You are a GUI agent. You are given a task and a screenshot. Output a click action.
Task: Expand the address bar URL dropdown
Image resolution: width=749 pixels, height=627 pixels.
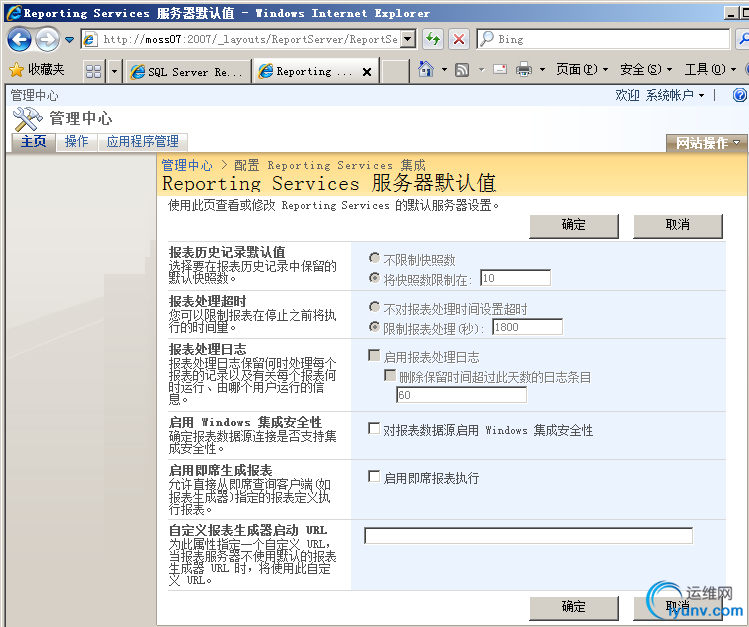[x=408, y=39]
